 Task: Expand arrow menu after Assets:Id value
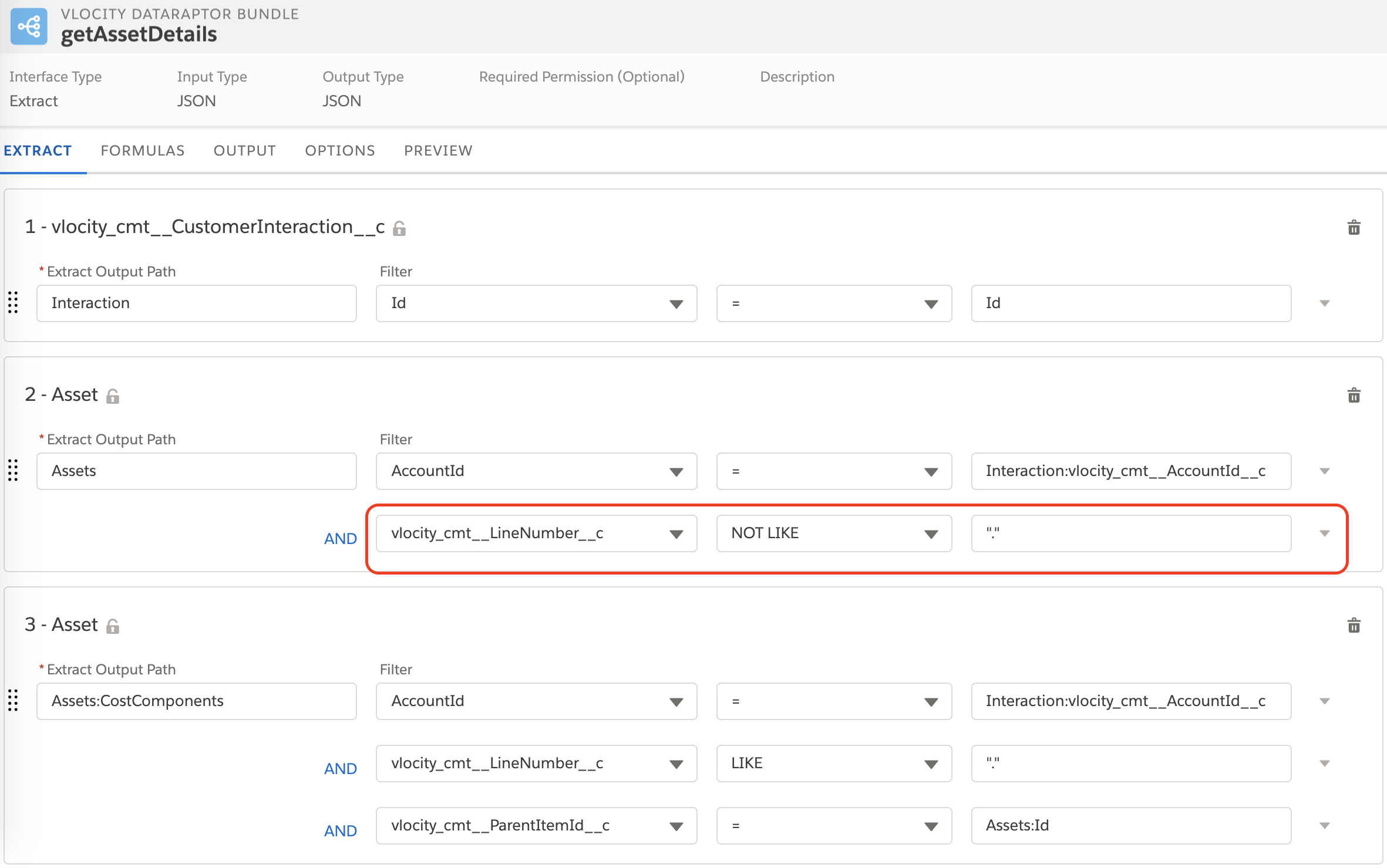pyautogui.click(x=1325, y=826)
